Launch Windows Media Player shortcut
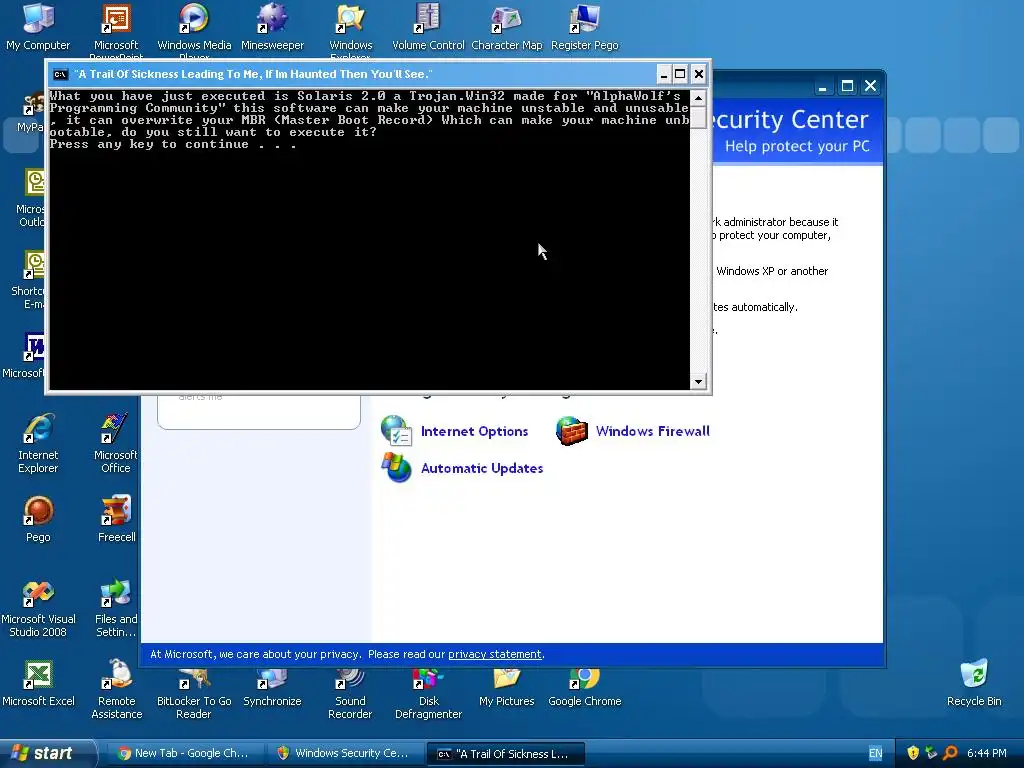 tap(194, 28)
